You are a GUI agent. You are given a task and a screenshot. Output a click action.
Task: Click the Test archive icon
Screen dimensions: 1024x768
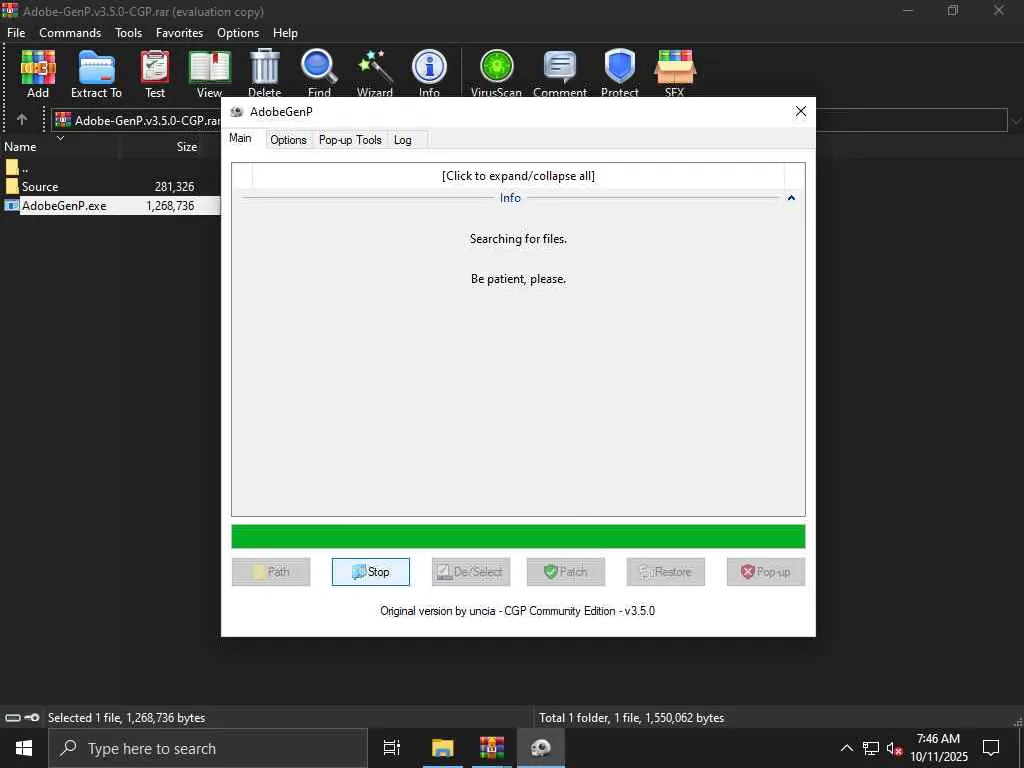pyautogui.click(x=155, y=73)
